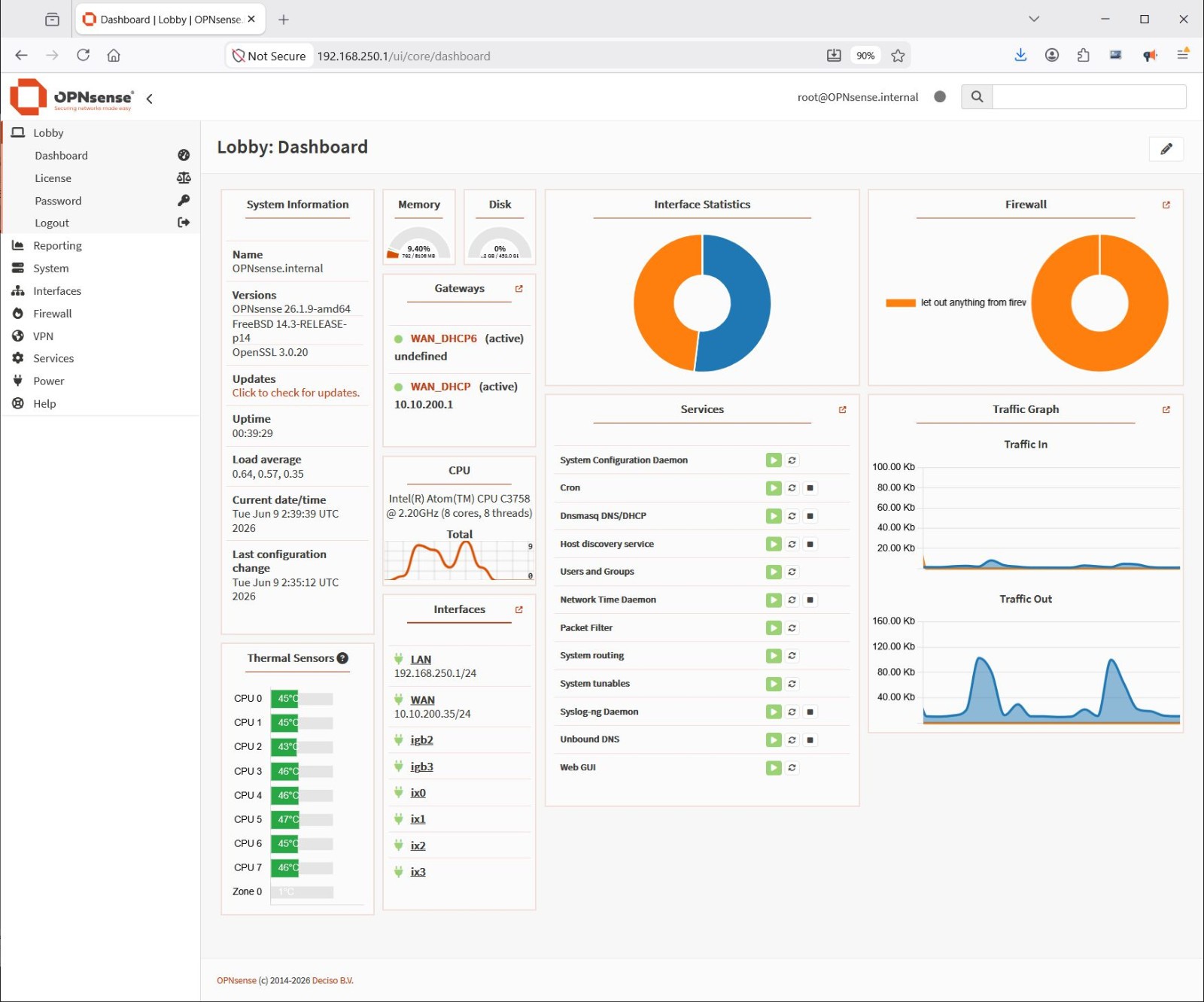Collapse the sidebar with the chevron arrow
The image size is (1204, 1002).
(150, 99)
